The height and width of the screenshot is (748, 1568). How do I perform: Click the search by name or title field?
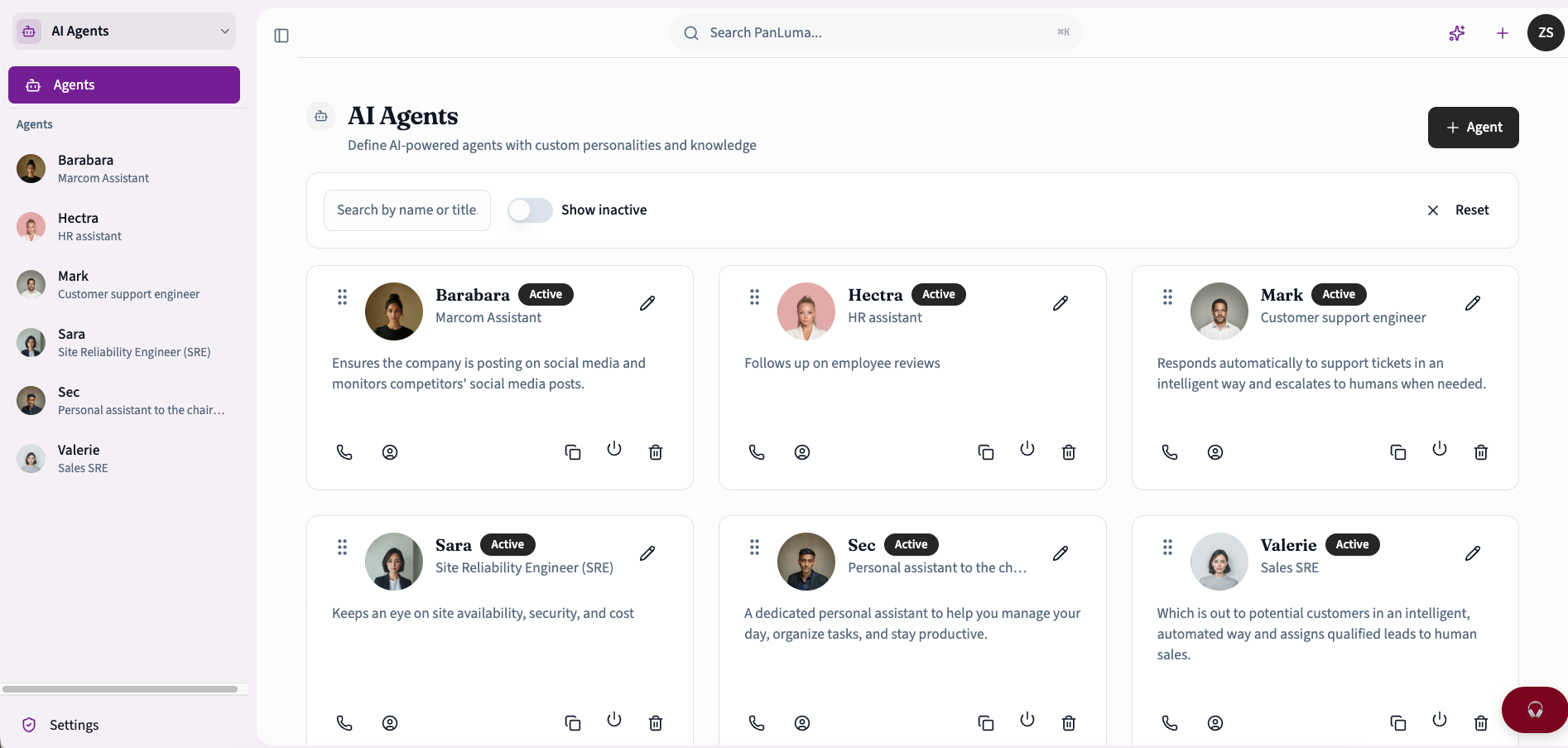406,210
